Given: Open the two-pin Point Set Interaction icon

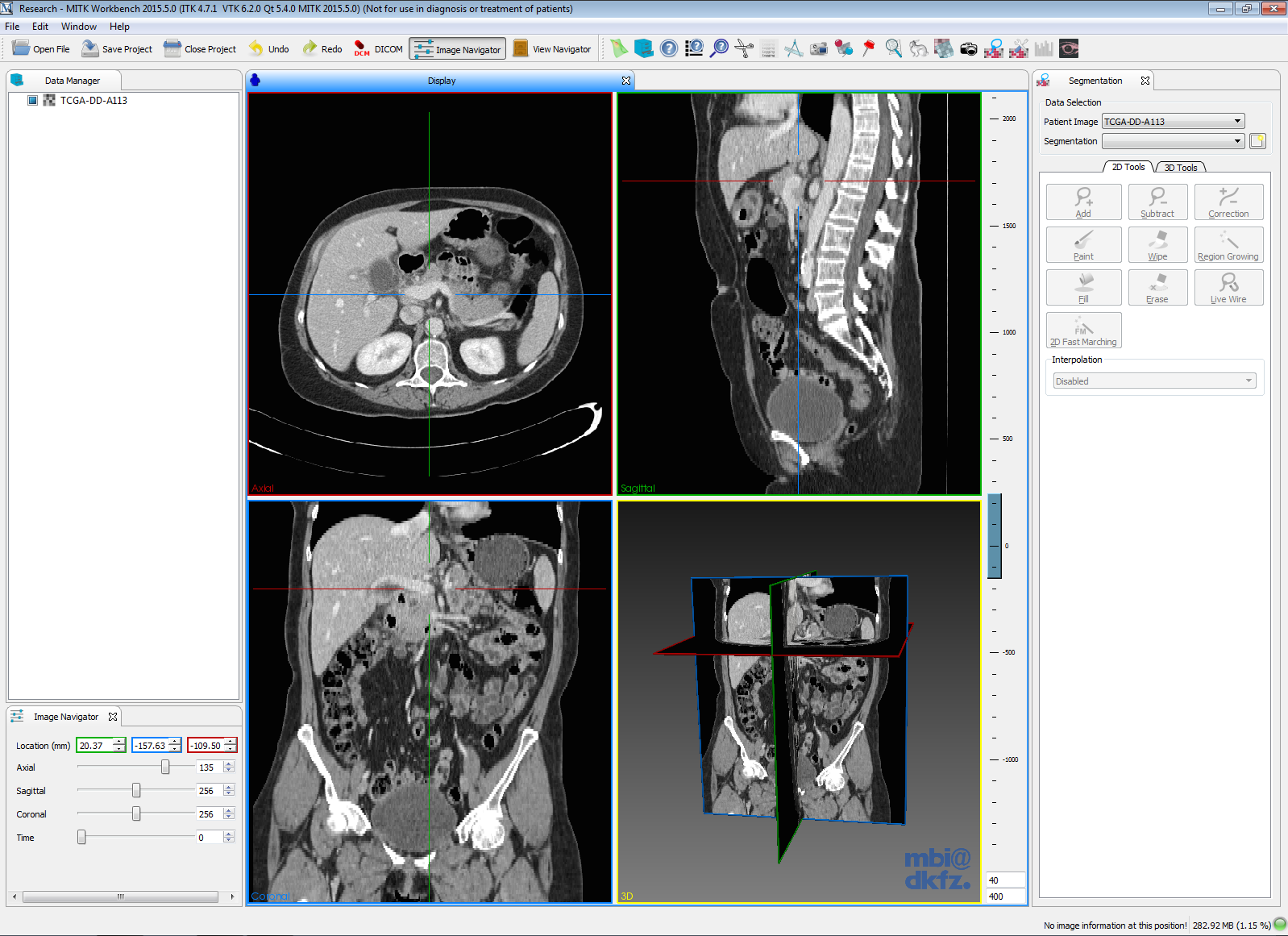Looking at the screenshot, I should (844, 48).
